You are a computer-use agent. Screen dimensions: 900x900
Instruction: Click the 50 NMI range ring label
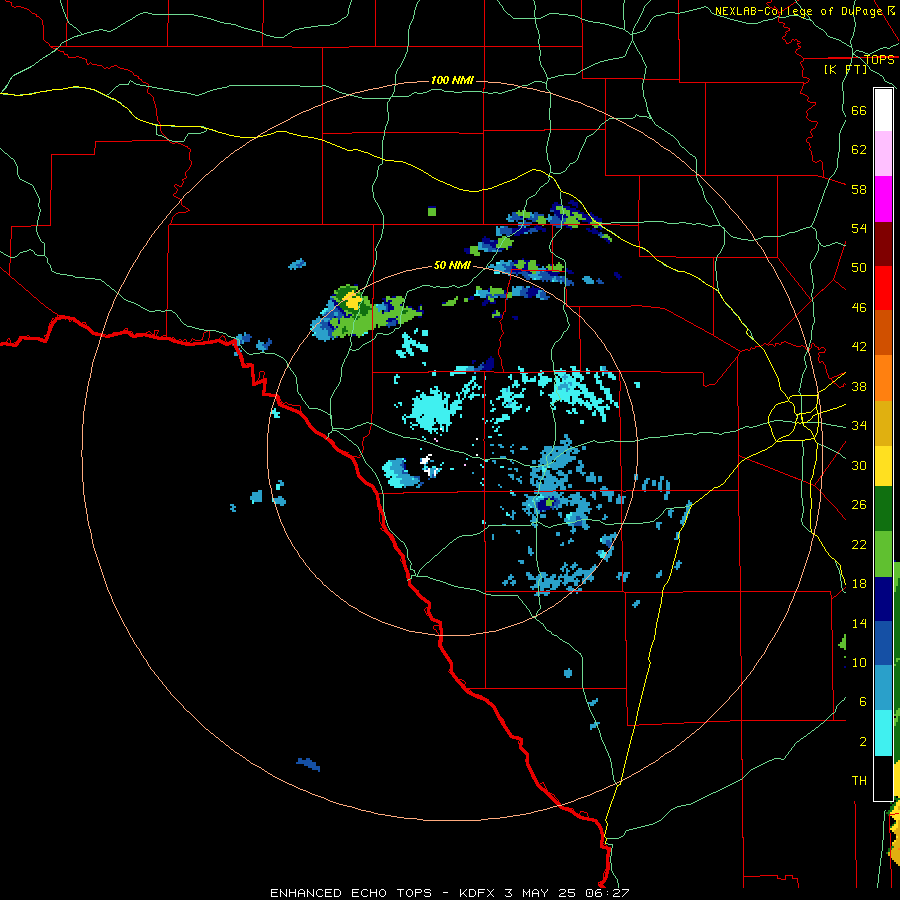coord(452,265)
